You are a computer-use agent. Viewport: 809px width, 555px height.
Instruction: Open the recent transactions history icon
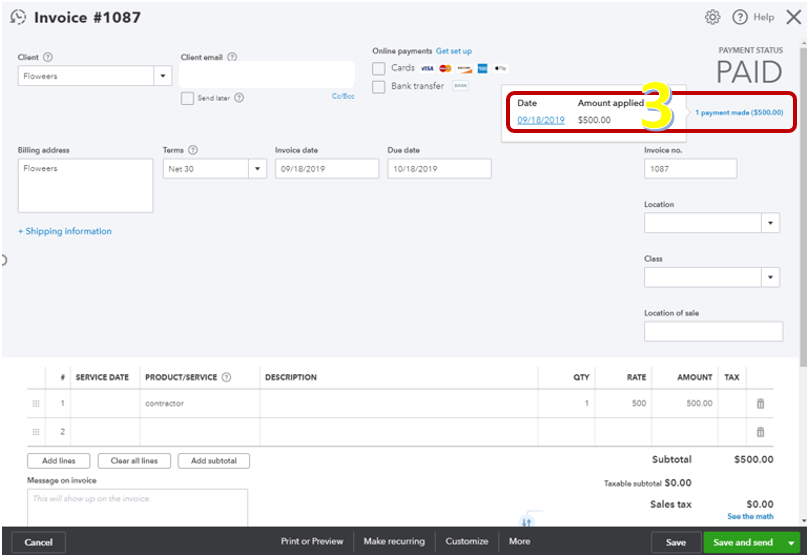[18, 17]
